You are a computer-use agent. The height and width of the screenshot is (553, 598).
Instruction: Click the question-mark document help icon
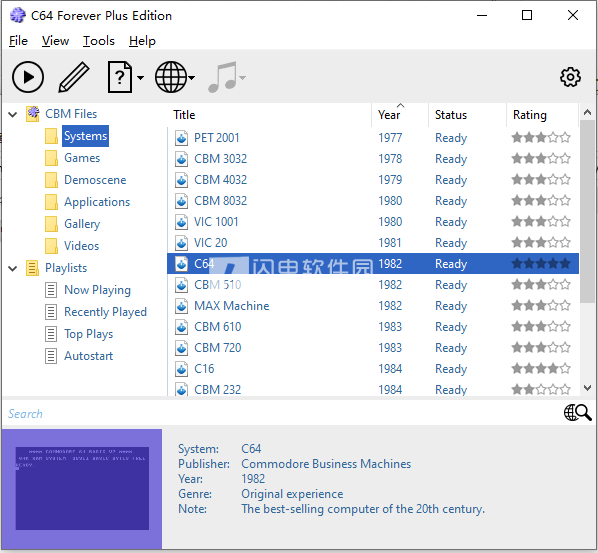pos(120,77)
